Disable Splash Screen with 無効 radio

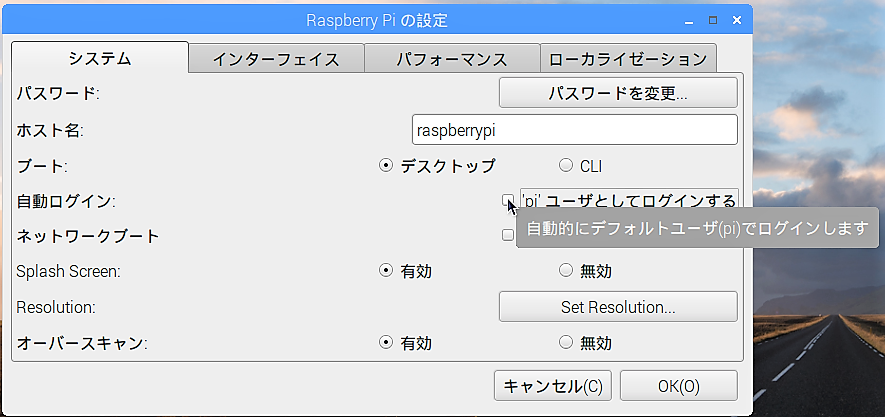click(x=566, y=271)
